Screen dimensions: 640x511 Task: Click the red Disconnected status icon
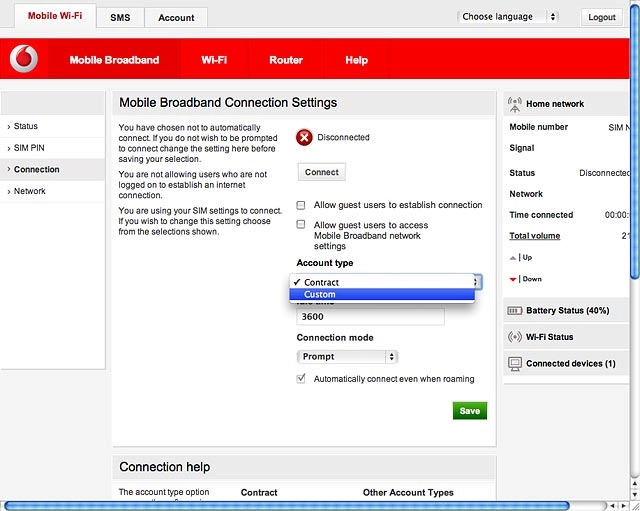304,138
